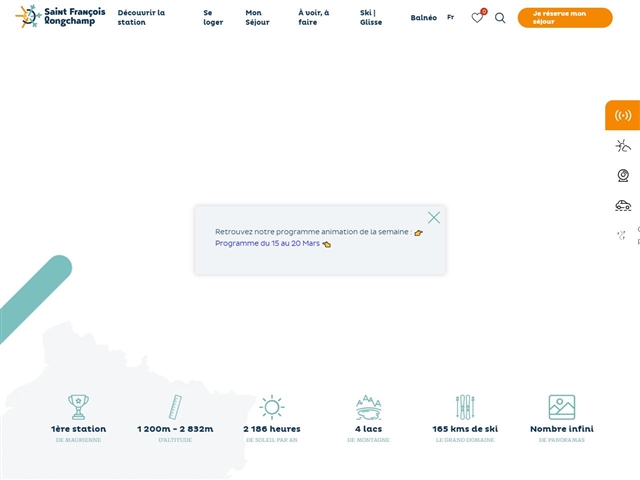Viewport: 640px width, 480px height.
Task: Click the car access icon in sidebar
Action: pos(623,206)
